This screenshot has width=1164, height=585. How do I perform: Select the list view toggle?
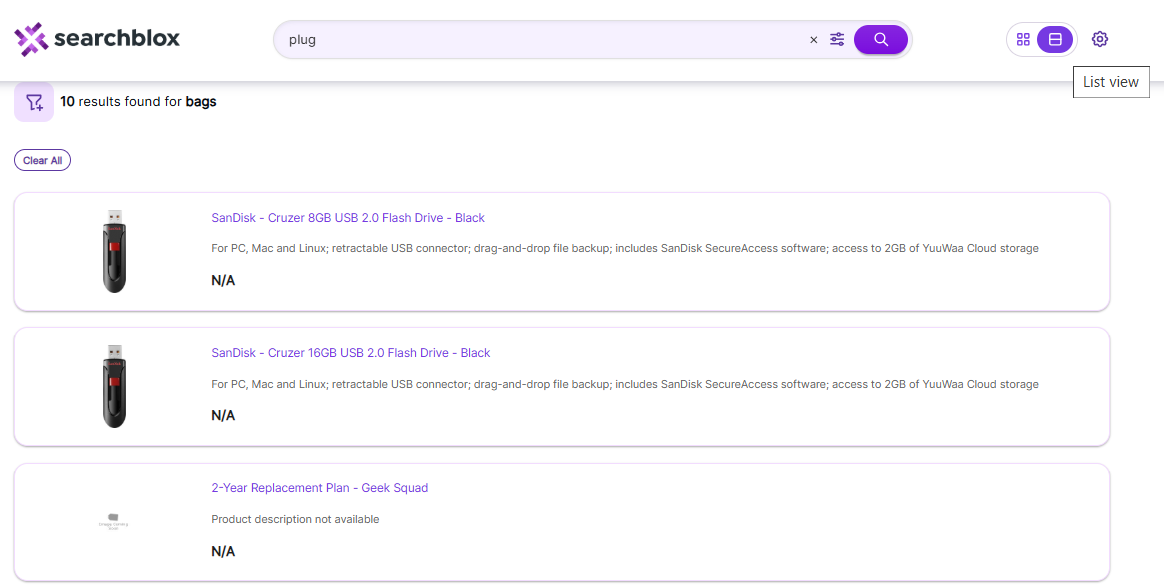1055,39
